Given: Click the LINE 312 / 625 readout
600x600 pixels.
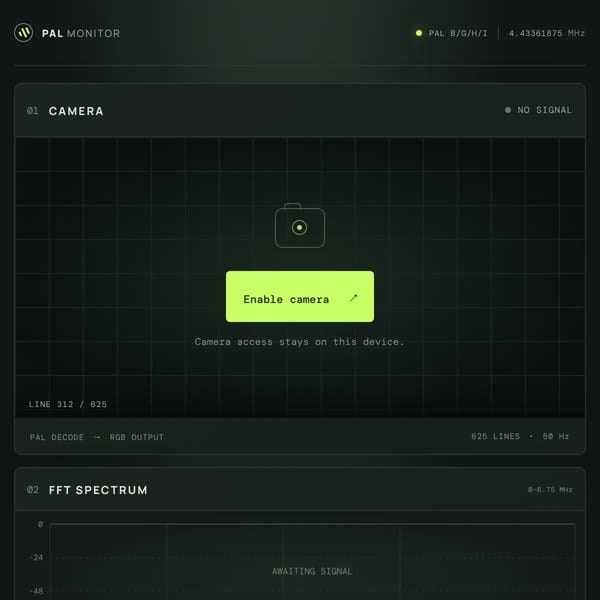Looking at the screenshot, I should coord(68,404).
